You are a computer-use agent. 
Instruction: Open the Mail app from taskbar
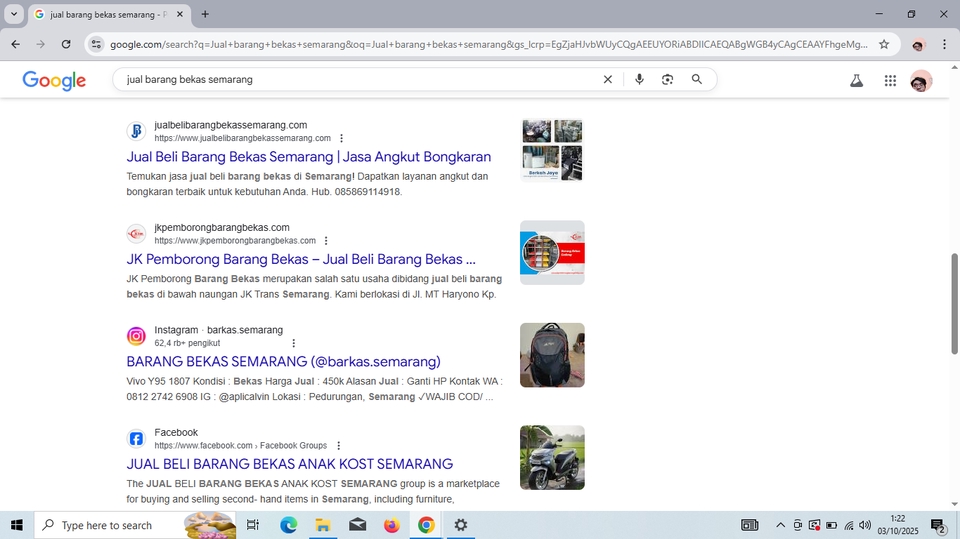[358, 525]
